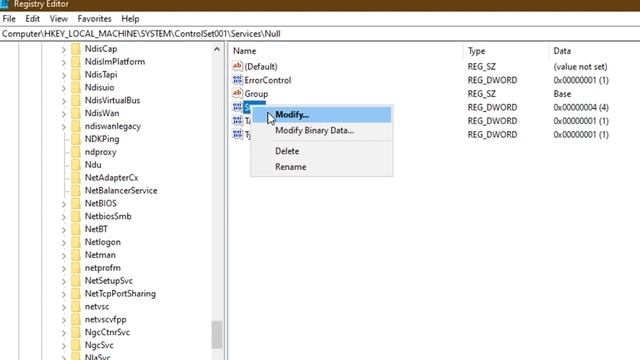Expand the NgcSvc tree node
This screenshot has width=640, height=360.
coord(64,346)
